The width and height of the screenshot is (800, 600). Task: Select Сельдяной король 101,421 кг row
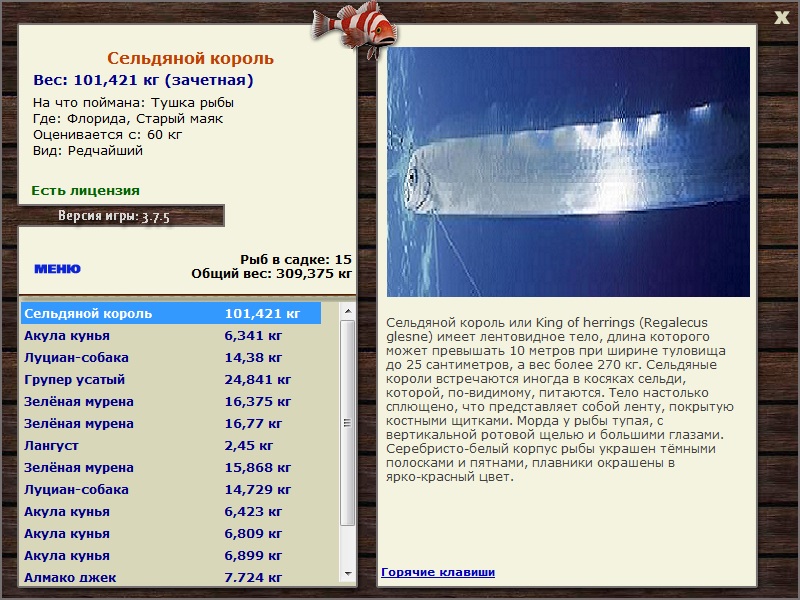coord(171,313)
